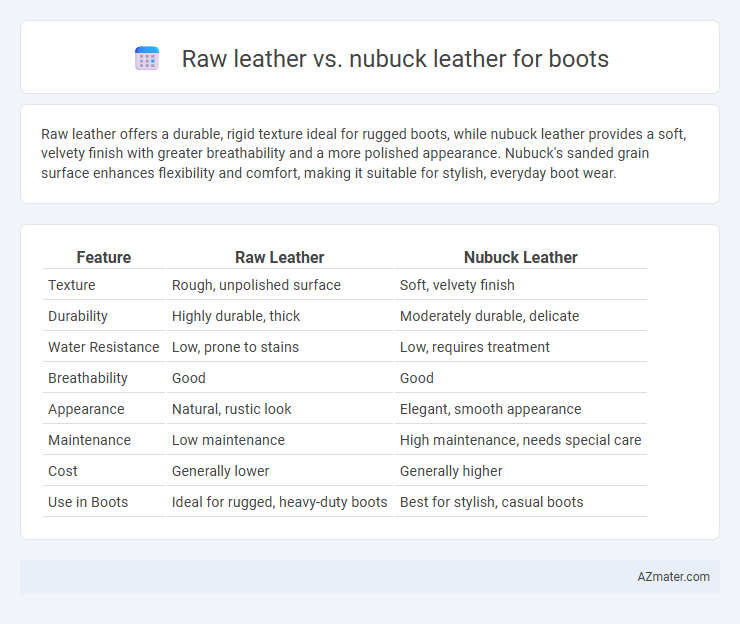
Task: Click the 'Cost' row label
Action: pyautogui.click(x=63, y=471)
